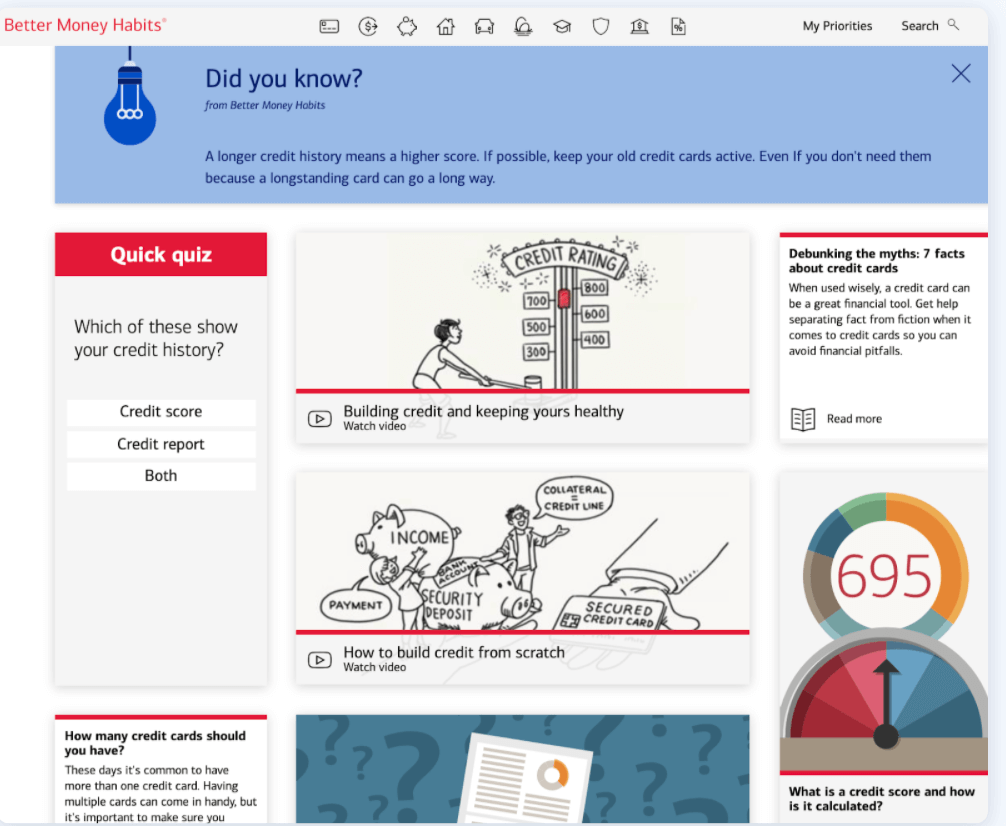This screenshot has height=826, width=1006.
Task: Select the bank building icon in navigation
Action: pyautogui.click(x=640, y=27)
